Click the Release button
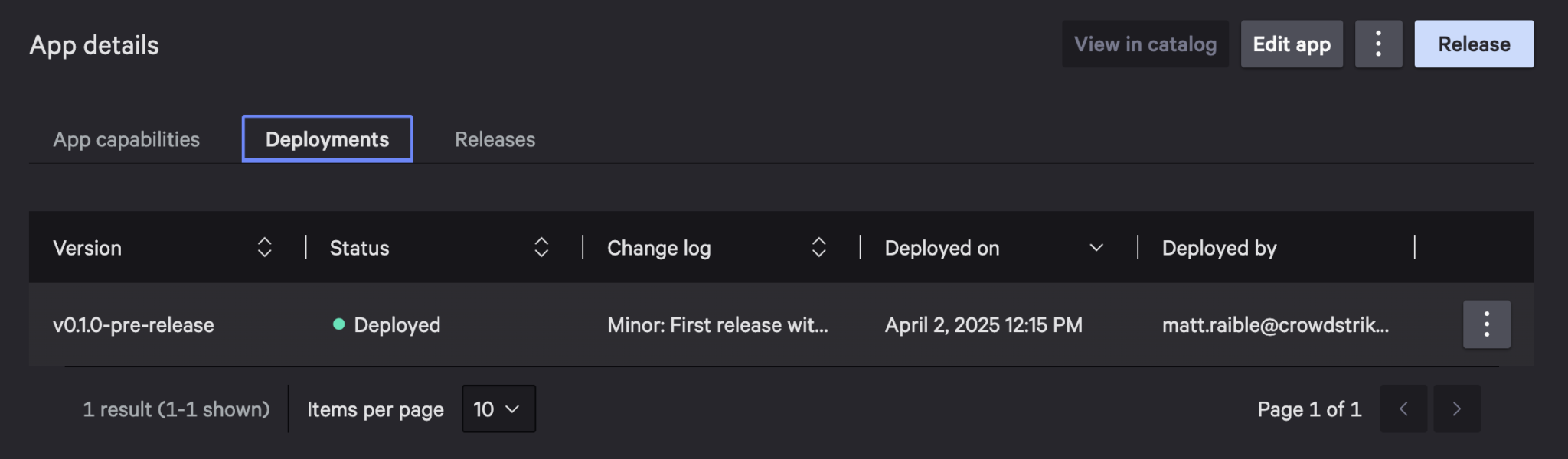Viewport: 1568px width, 459px height. tap(1473, 44)
